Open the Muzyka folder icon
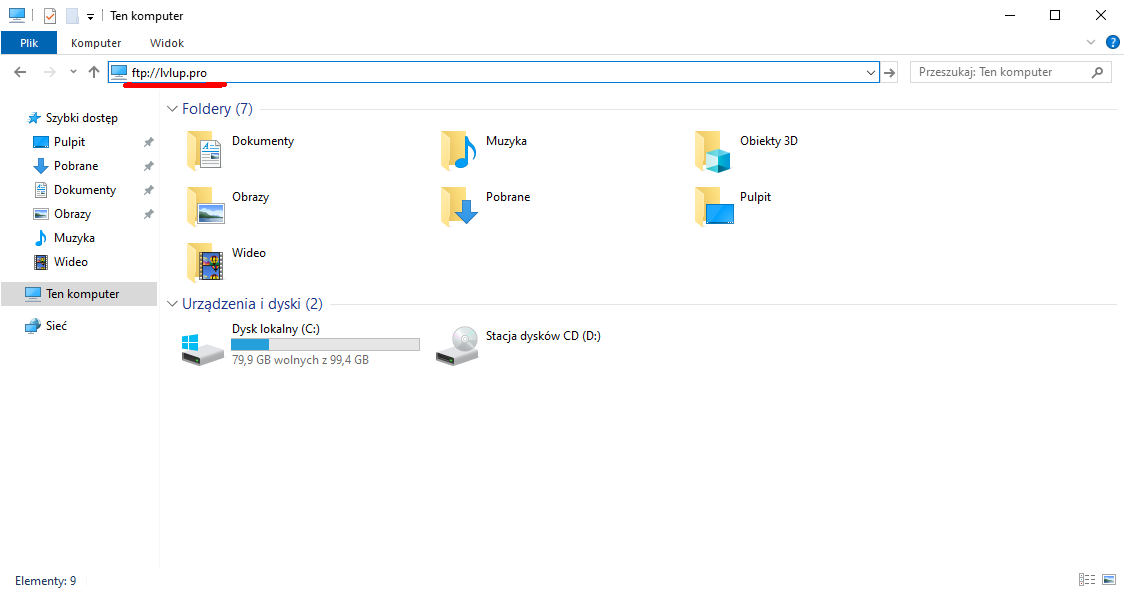The width and height of the screenshot is (1125, 593). (459, 151)
